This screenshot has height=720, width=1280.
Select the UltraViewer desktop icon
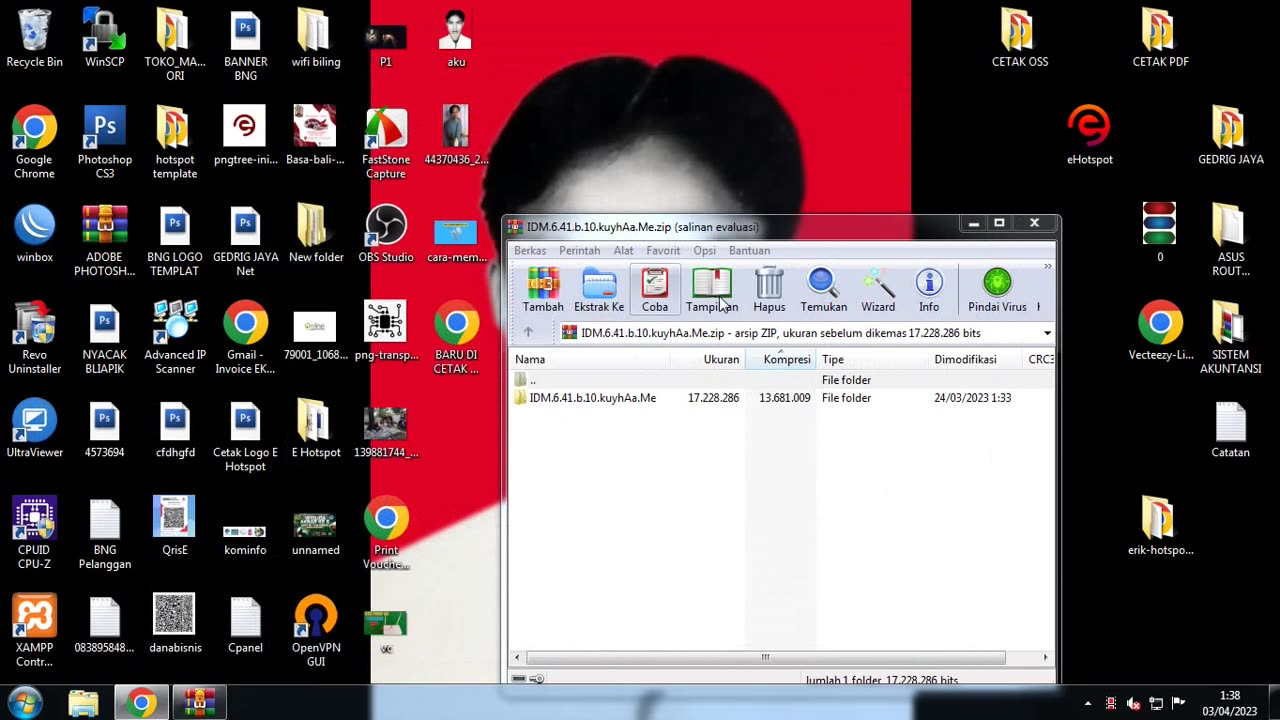click(34, 429)
